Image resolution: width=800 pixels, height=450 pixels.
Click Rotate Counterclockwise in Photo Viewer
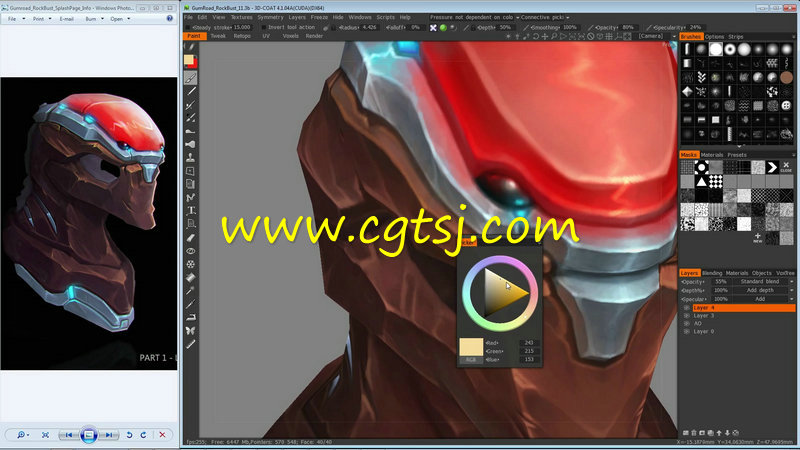coord(129,435)
